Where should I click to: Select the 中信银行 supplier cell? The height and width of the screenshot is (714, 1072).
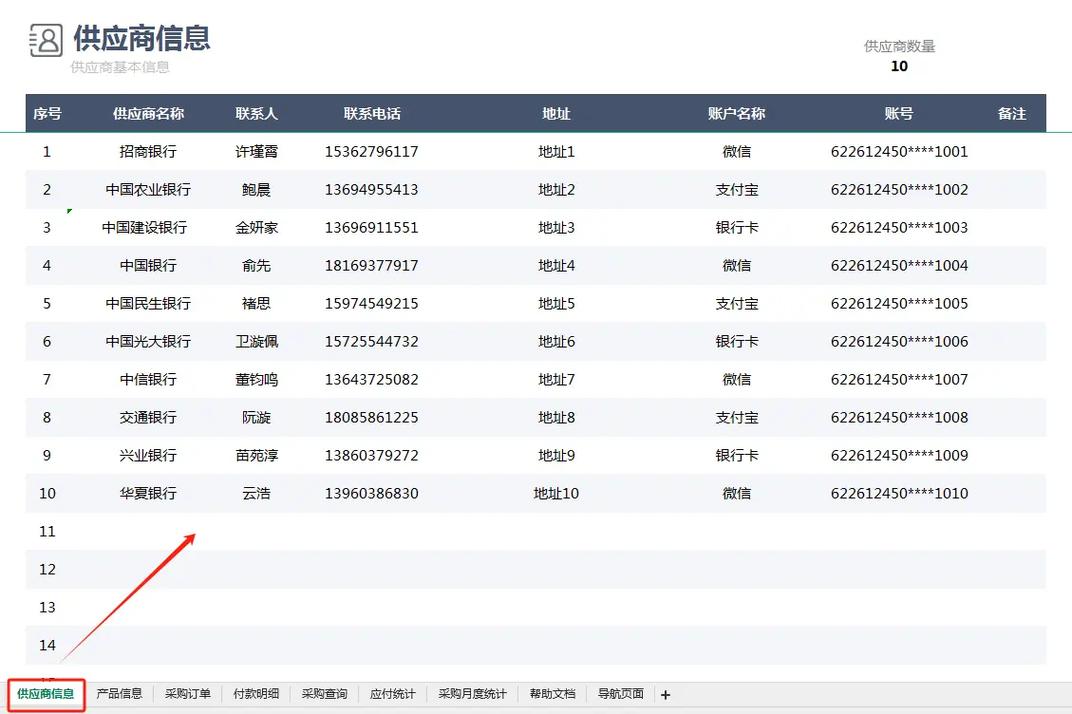(148, 380)
